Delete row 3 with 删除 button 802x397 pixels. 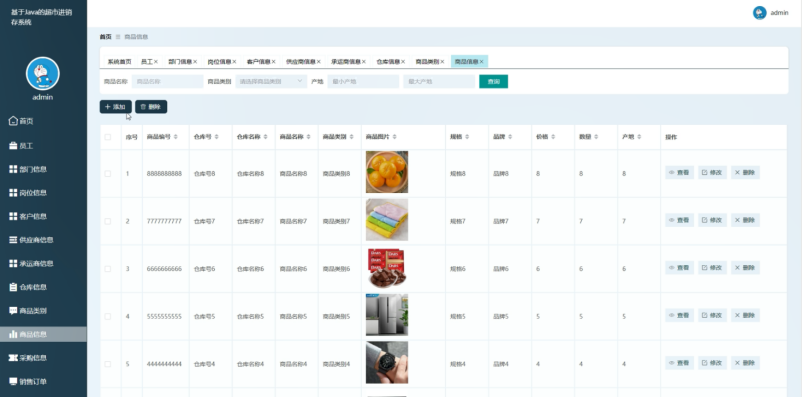[745, 268]
